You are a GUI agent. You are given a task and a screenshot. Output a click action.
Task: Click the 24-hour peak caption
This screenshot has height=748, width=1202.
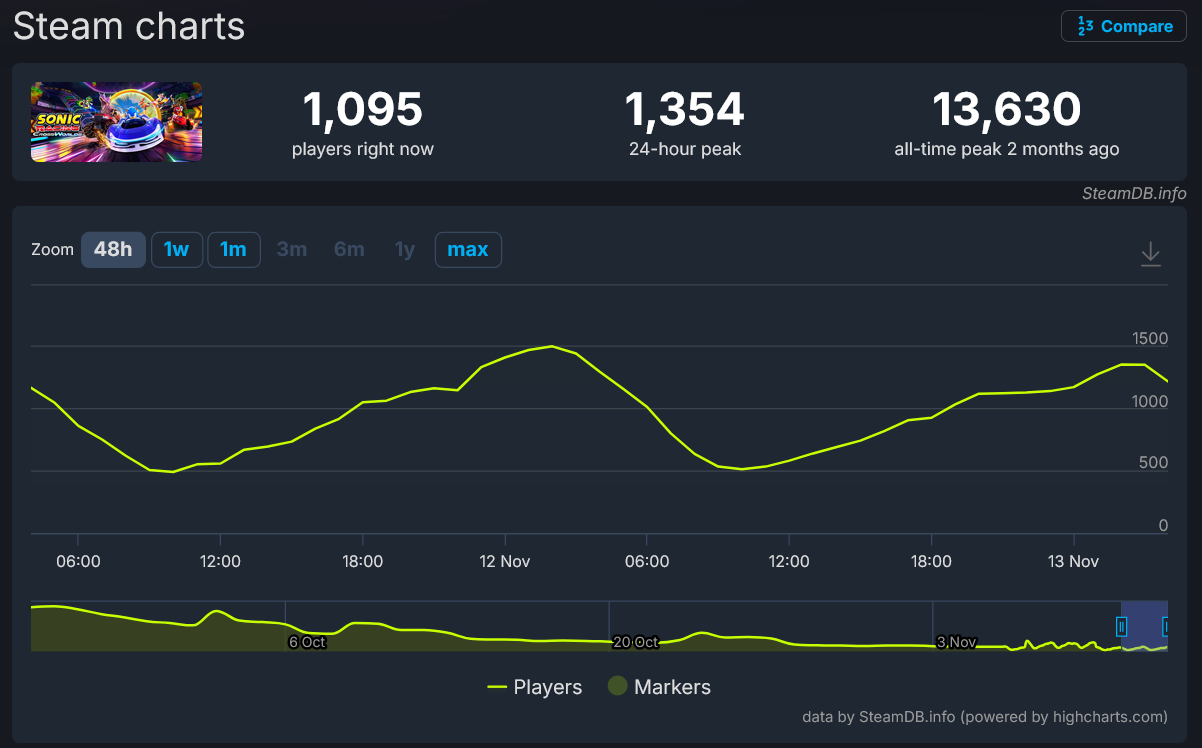click(x=685, y=150)
